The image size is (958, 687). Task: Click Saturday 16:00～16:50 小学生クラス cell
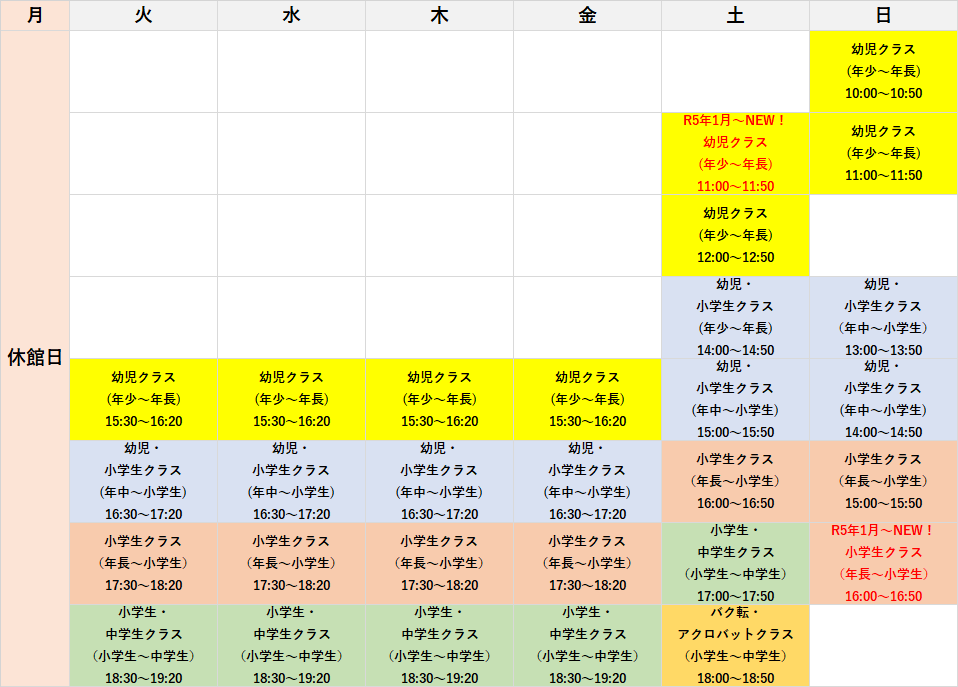(735, 481)
